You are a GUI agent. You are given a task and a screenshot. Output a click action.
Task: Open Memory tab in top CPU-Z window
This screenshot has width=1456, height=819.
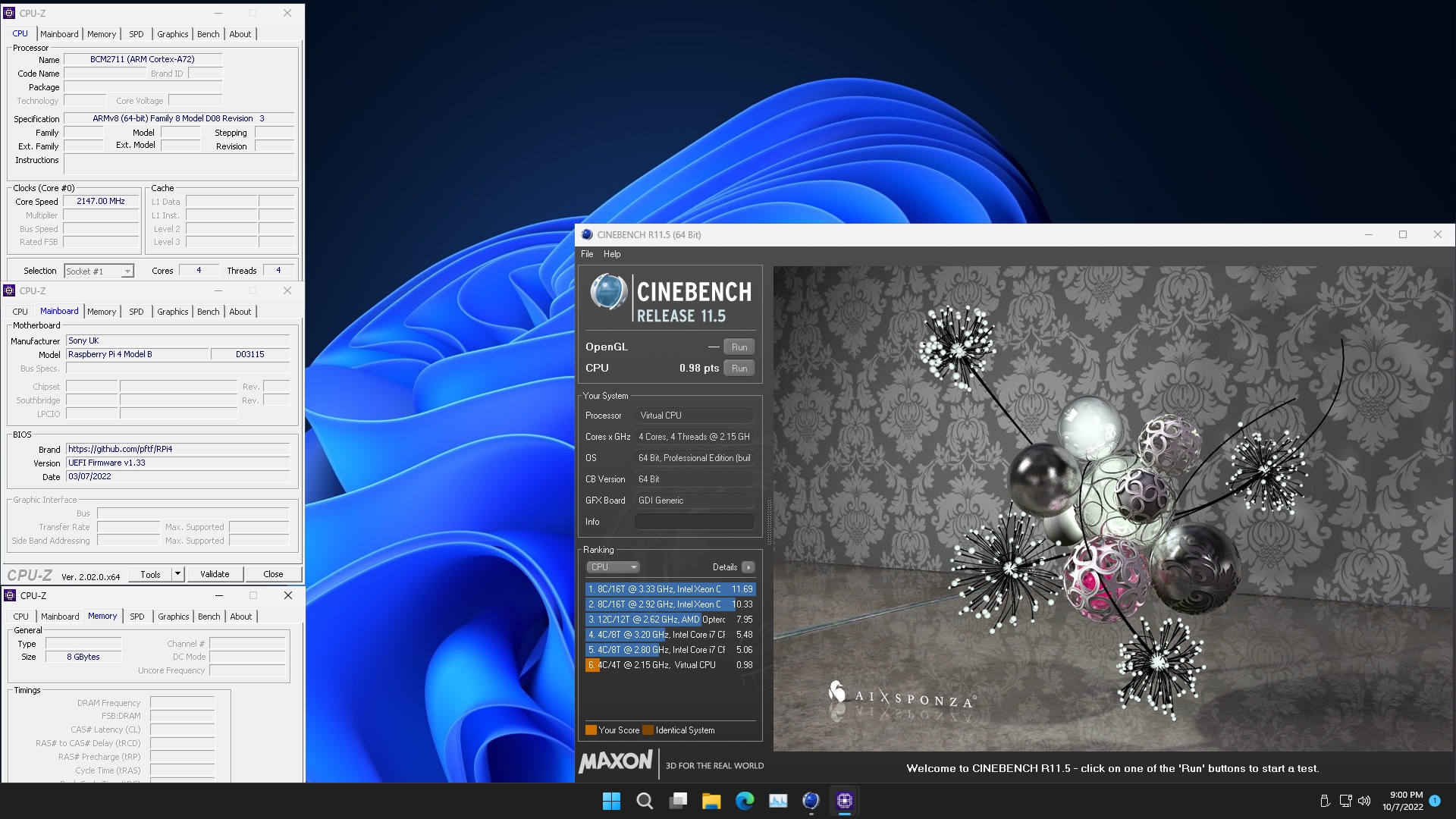pyautogui.click(x=102, y=34)
